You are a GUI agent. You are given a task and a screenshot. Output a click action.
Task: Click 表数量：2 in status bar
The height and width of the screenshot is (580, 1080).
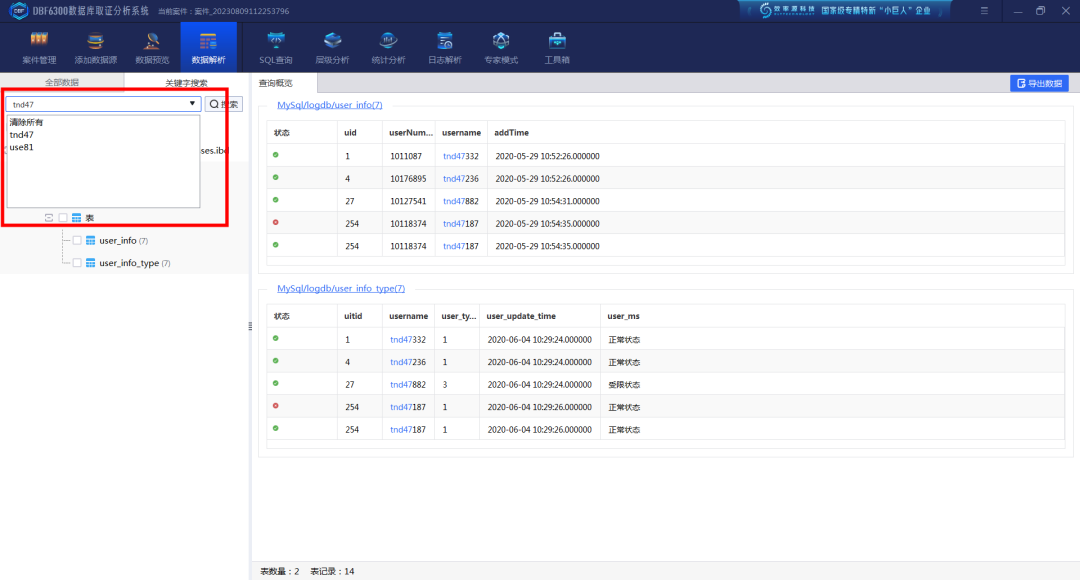(x=280, y=572)
